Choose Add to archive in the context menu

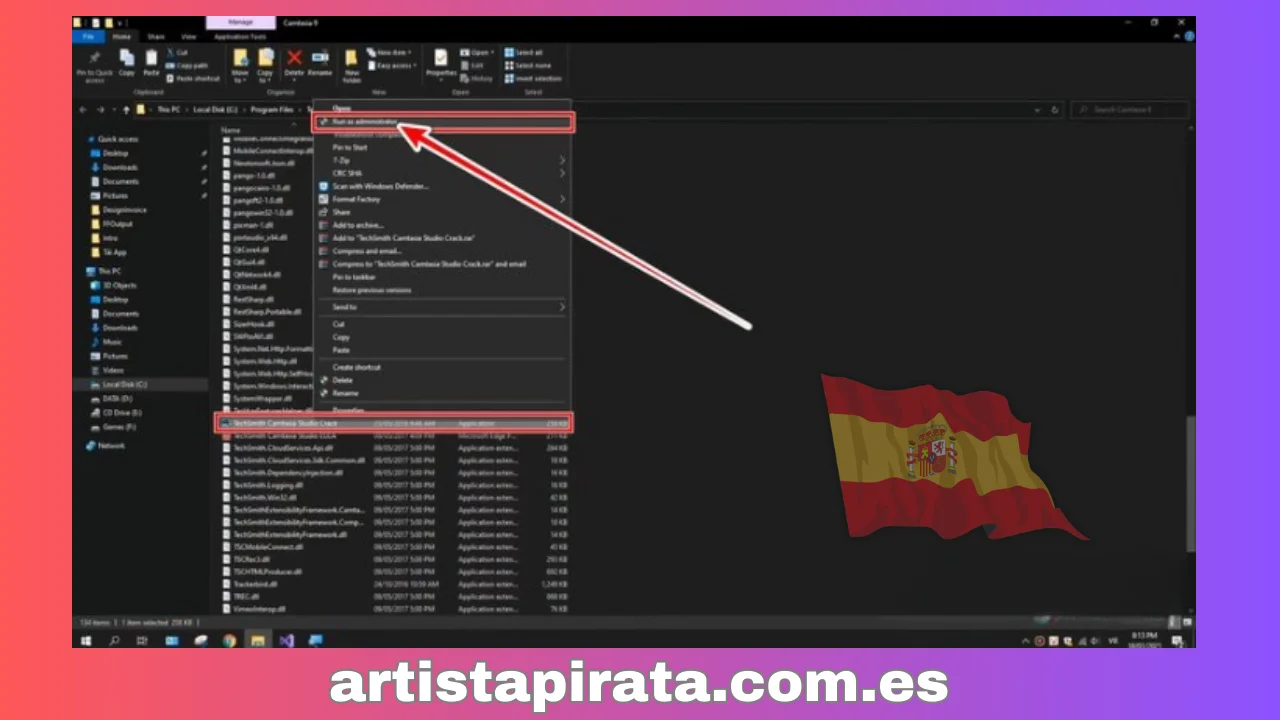coord(443,225)
